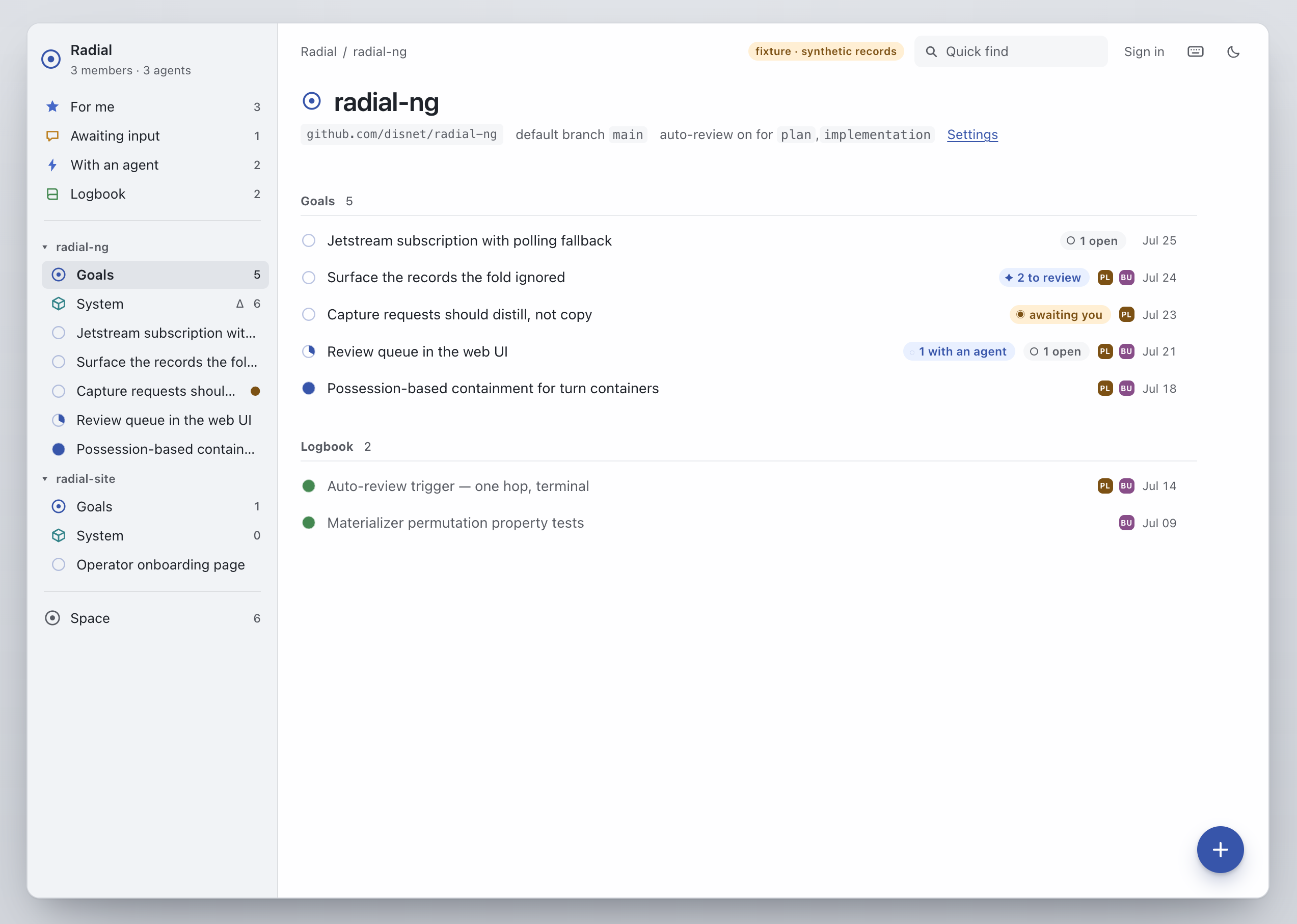Click the cube icon next to radial-site System
The height and width of the screenshot is (924, 1297).
[59, 535]
